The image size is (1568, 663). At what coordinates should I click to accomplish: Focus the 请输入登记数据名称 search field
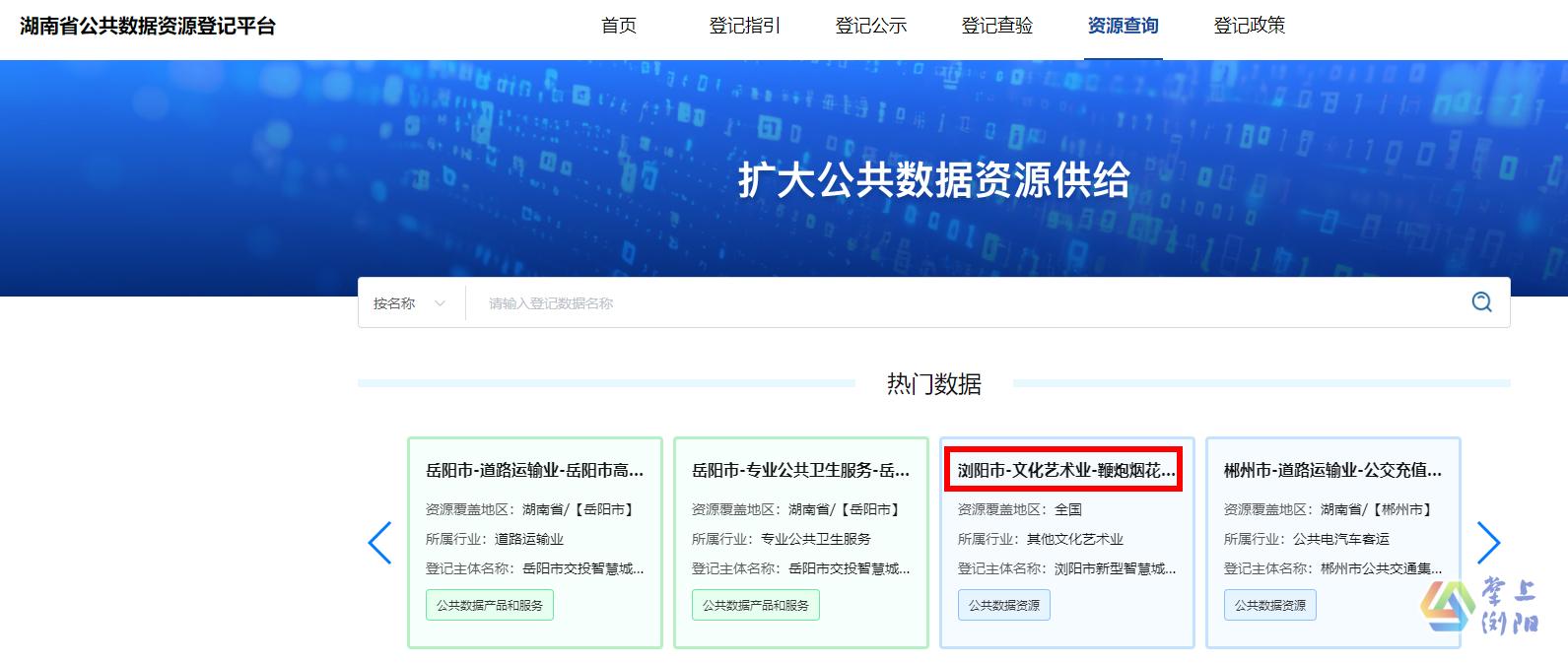click(x=966, y=303)
